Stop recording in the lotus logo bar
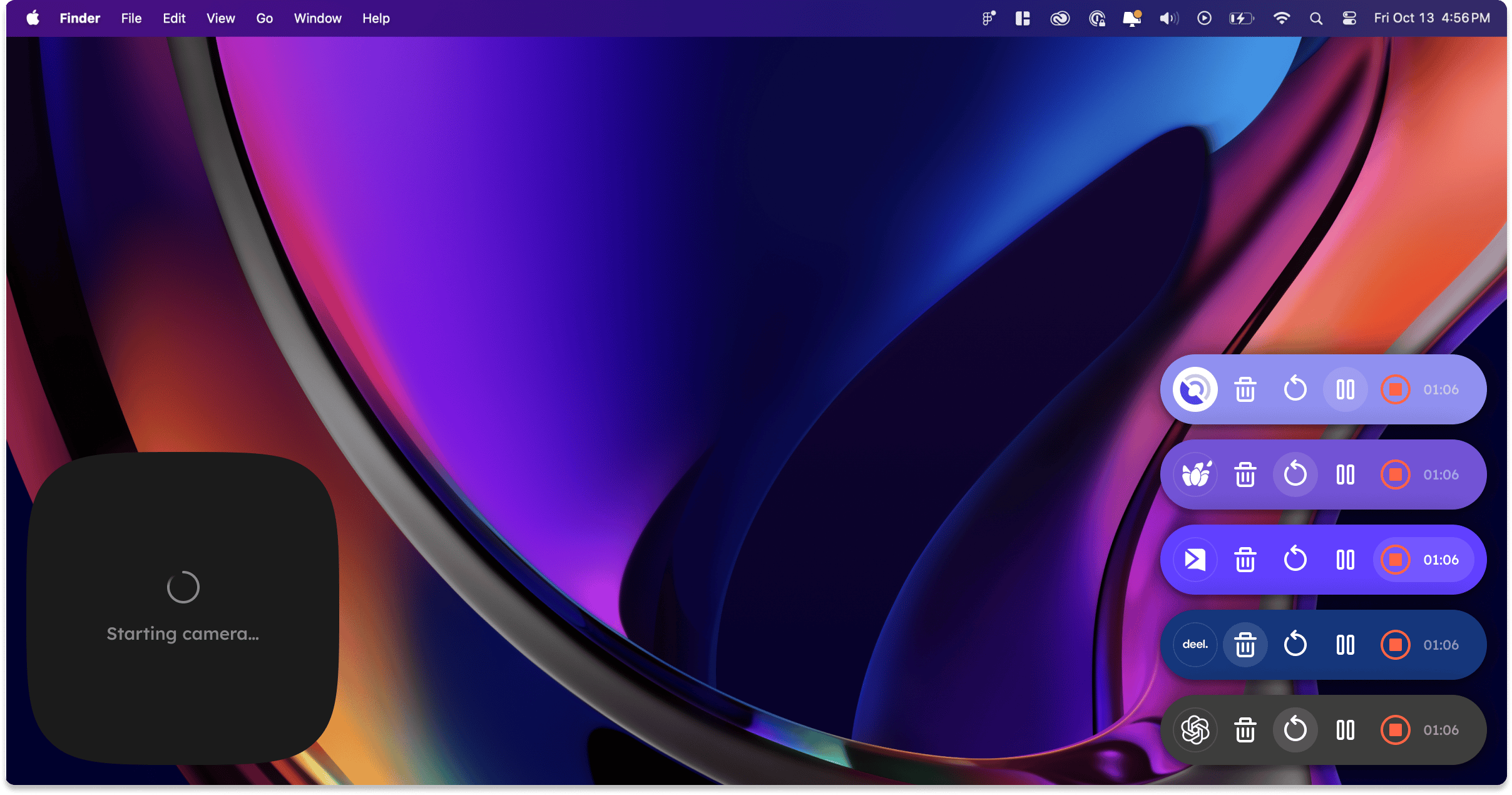Screen dimensions: 1512x795 point(1395,474)
